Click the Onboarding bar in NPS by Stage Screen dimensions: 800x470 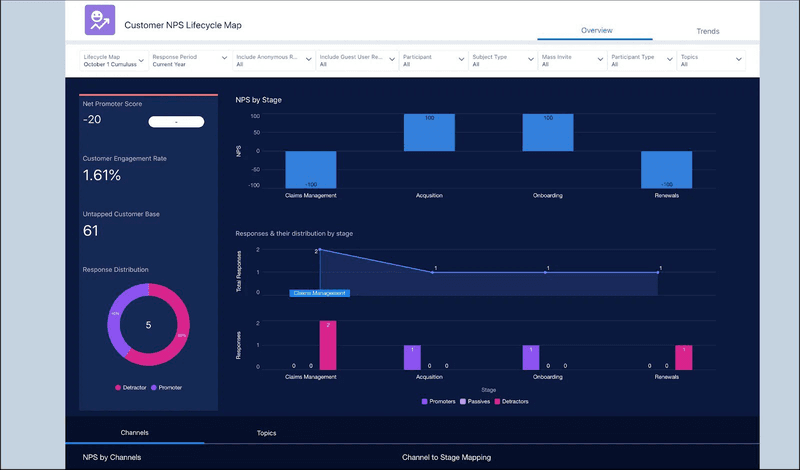548,133
